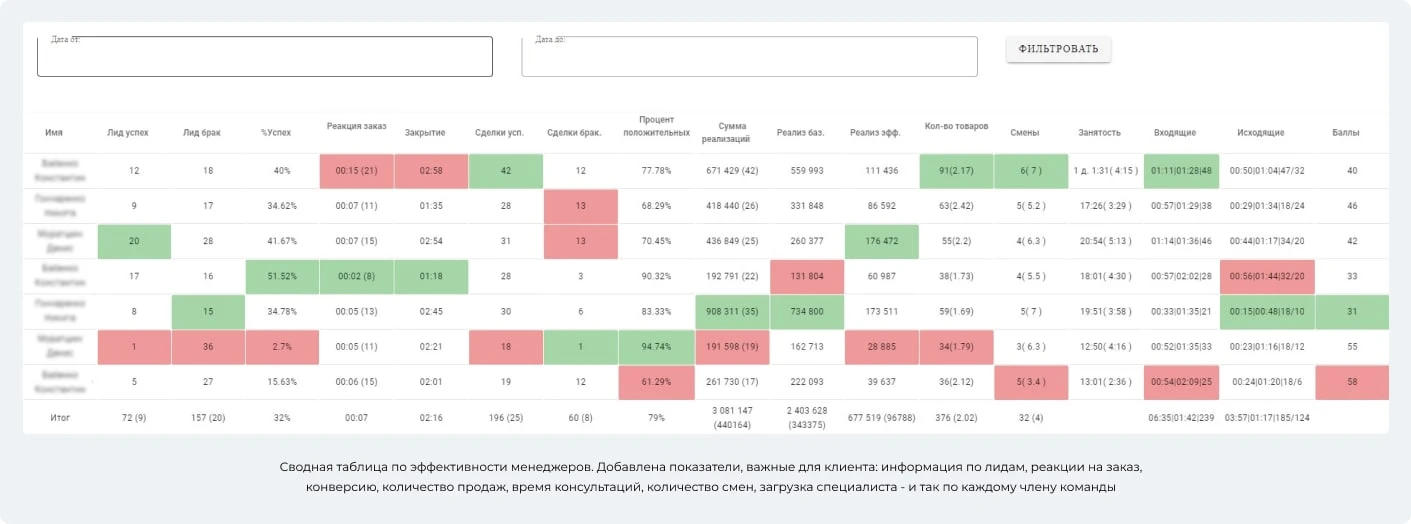
Task: Click the red '28 885' cell
Action: (881, 347)
